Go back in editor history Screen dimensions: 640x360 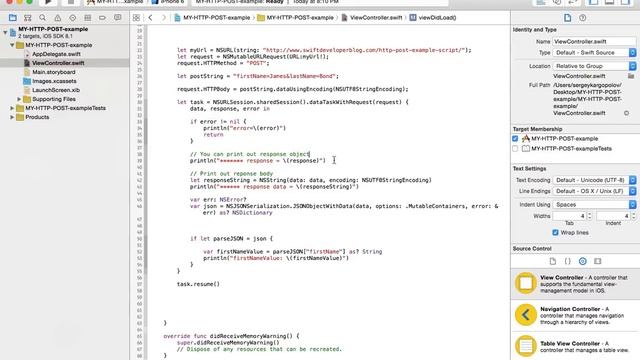click(x=151, y=18)
